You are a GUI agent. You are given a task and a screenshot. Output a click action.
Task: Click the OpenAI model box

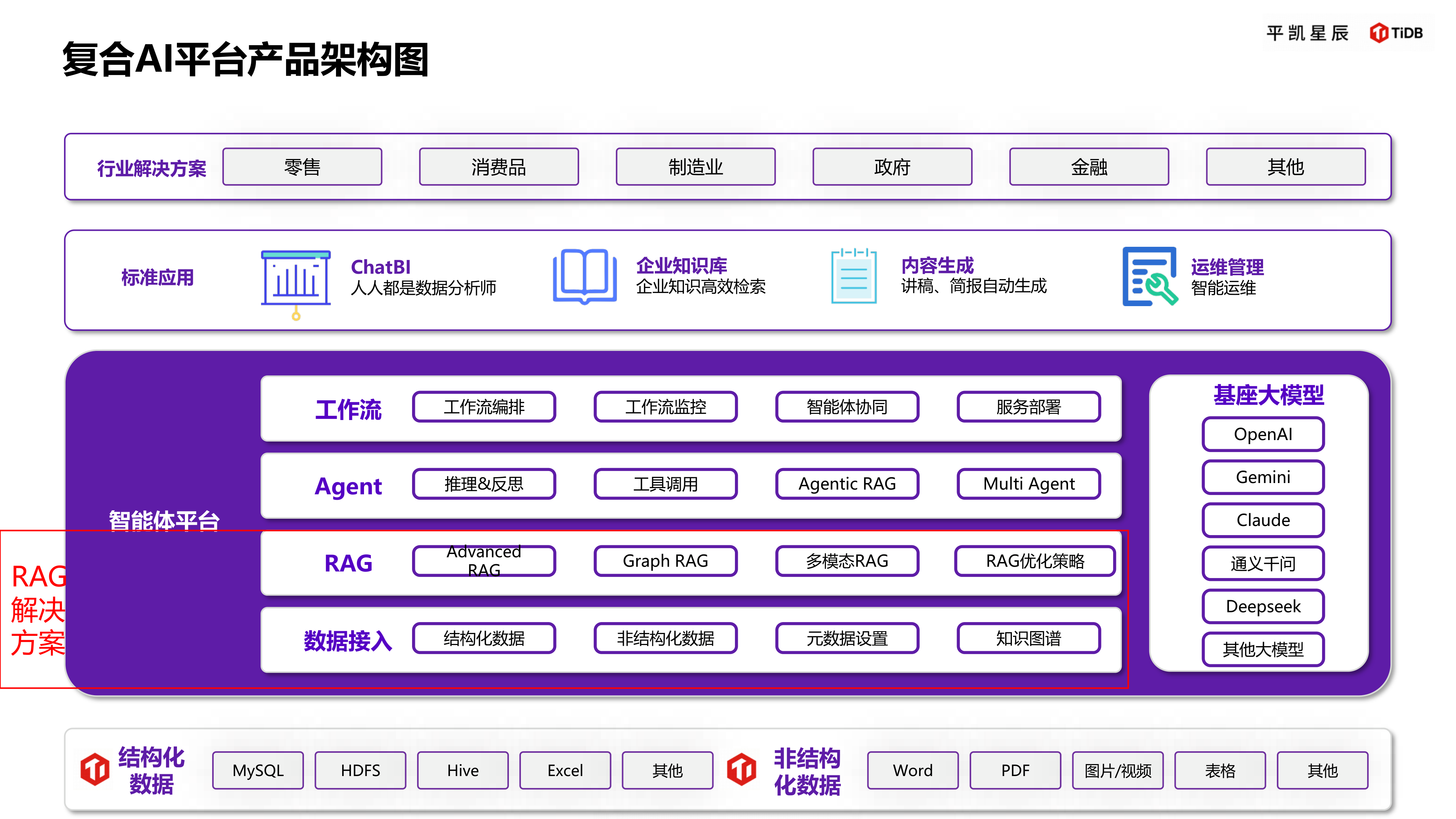pyautogui.click(x=1263, y=434)
